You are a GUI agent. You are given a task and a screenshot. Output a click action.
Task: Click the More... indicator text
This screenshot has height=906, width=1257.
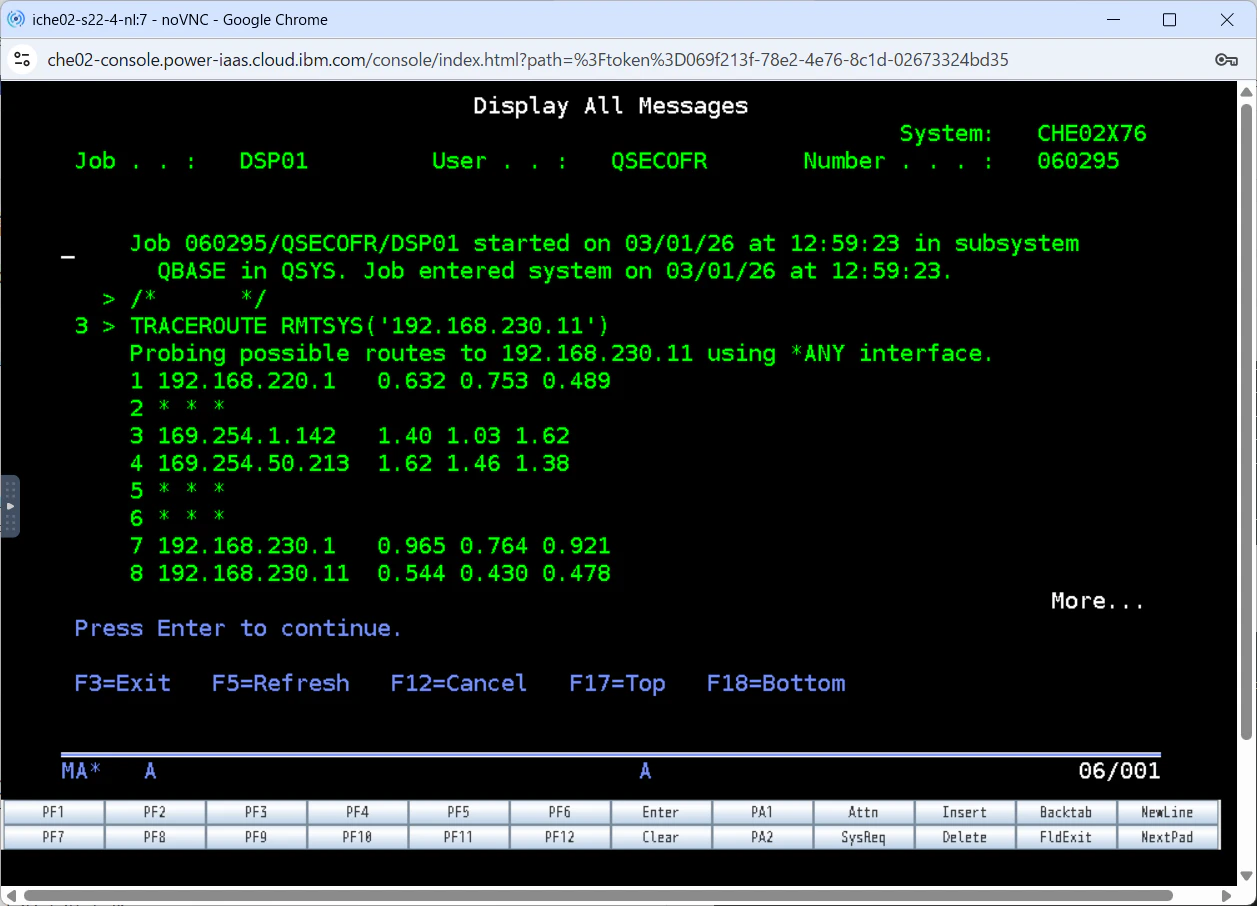1098,601
